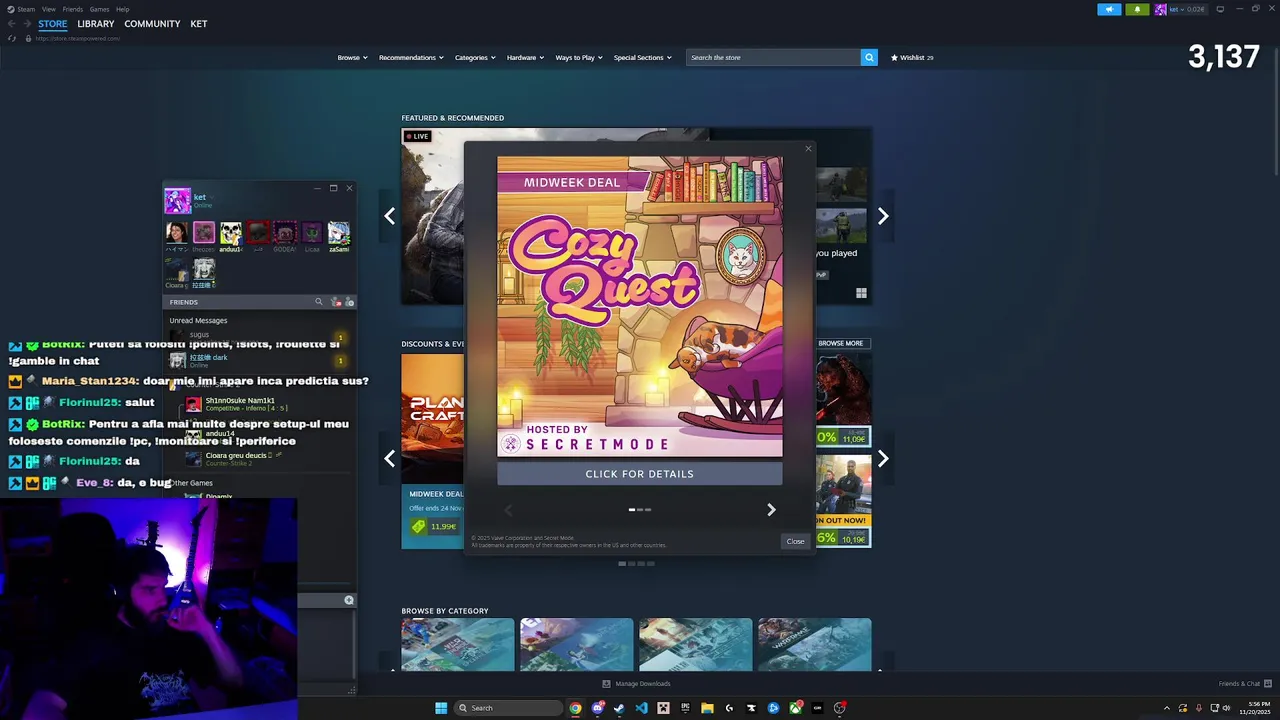Open the Wishlist link
Screen dimensions: 1280x720
[x=912, y=58]
